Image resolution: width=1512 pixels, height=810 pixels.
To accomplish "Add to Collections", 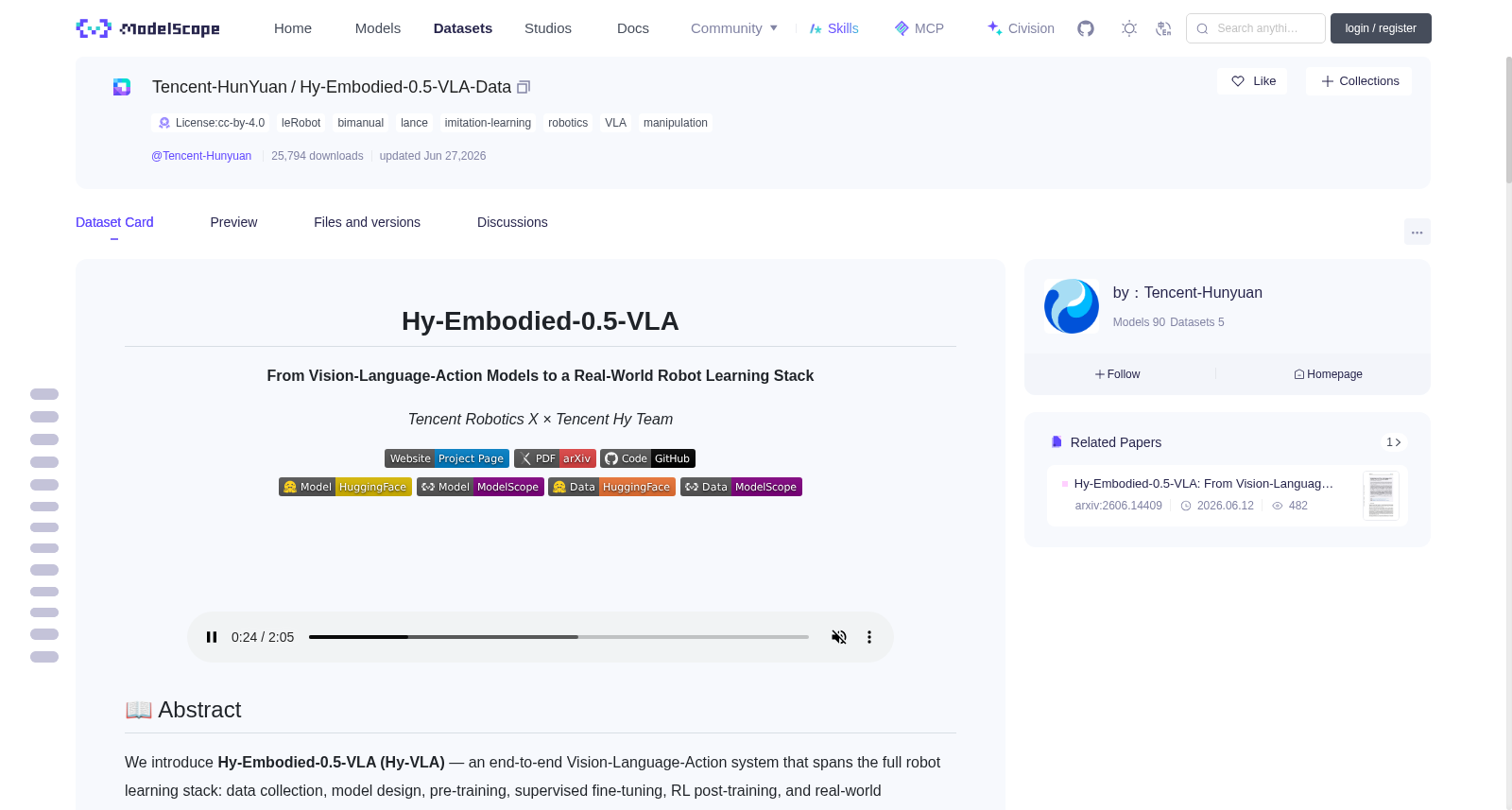I will coord(1359,81).
